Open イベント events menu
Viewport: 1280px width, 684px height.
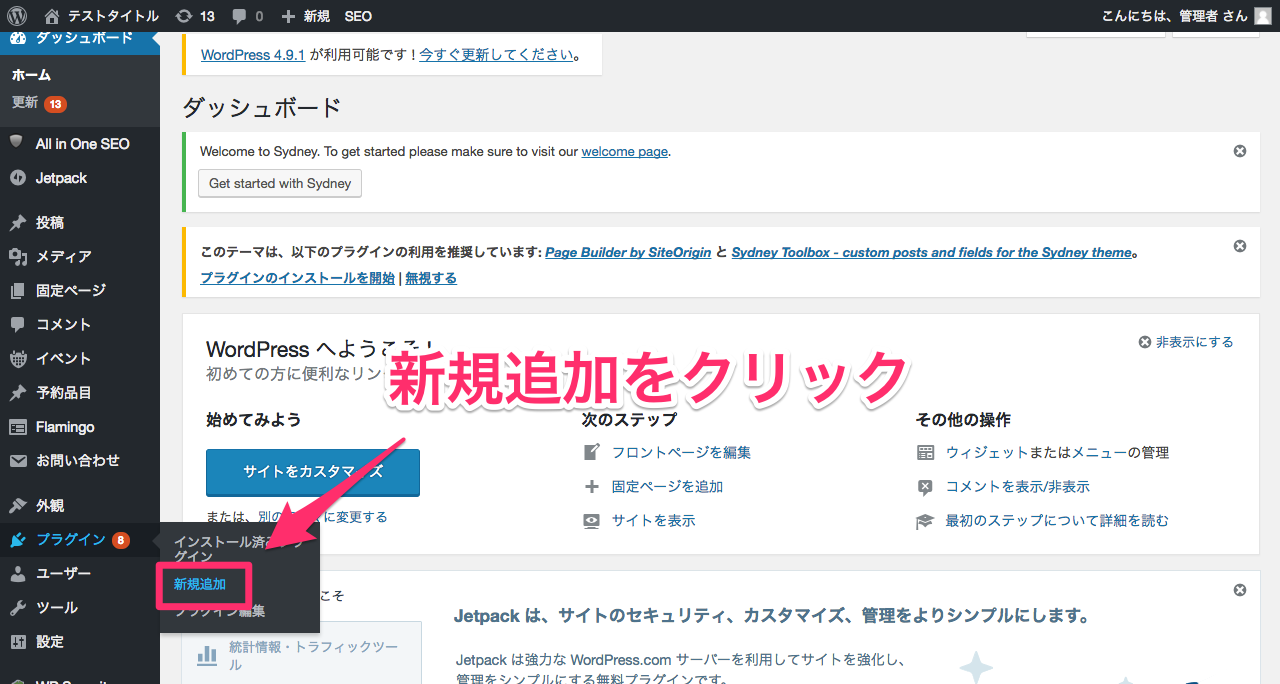click(80, 358)
